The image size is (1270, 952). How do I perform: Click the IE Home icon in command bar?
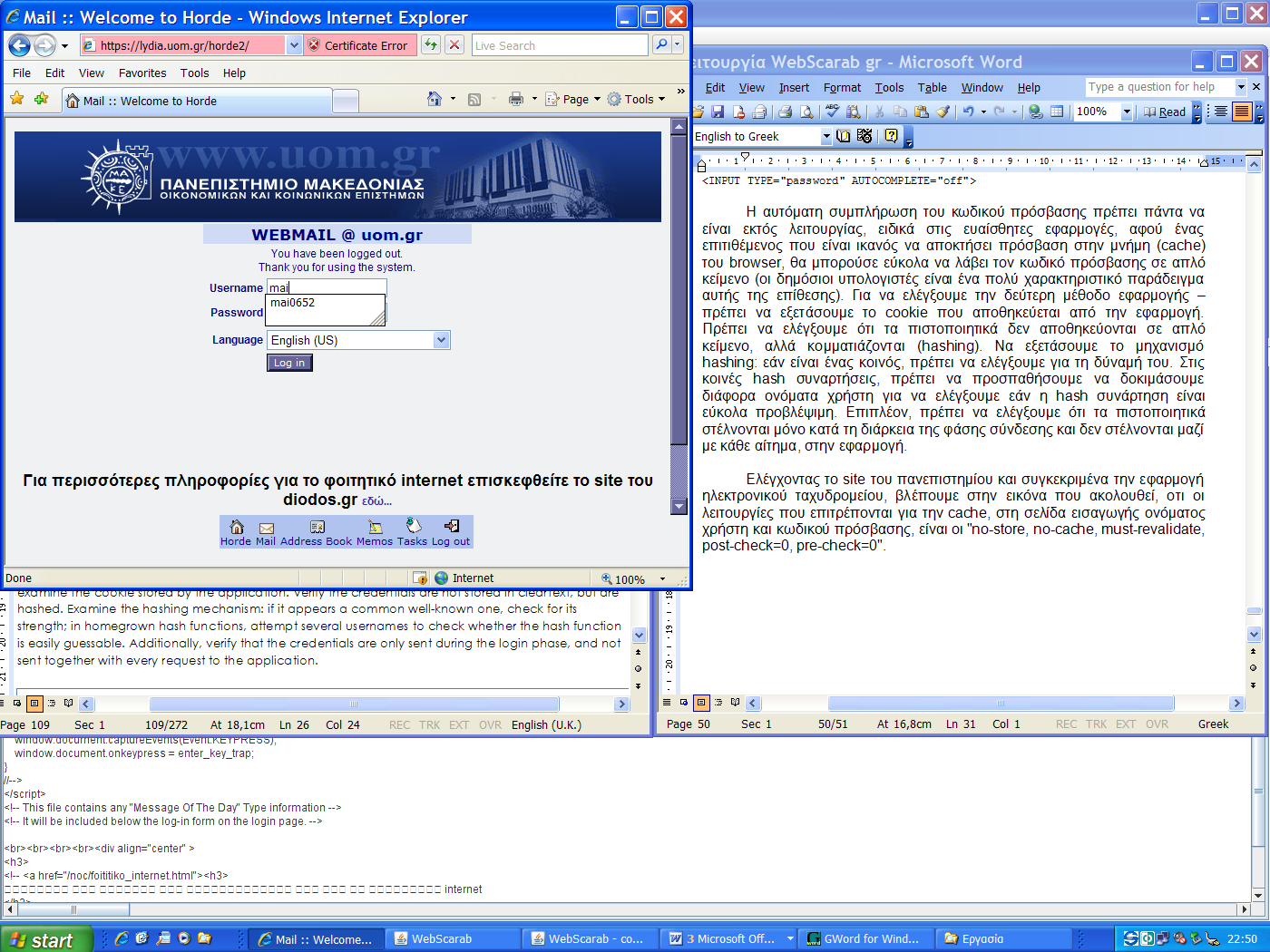435,99
